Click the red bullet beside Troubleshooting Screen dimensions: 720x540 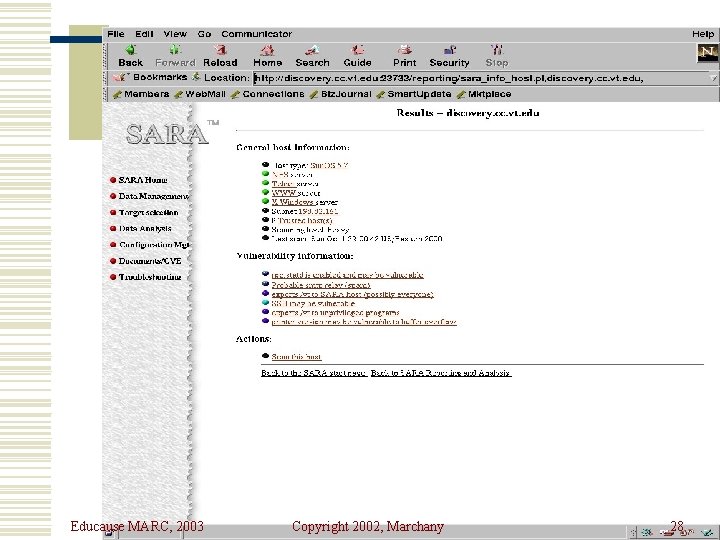(113, 277)
